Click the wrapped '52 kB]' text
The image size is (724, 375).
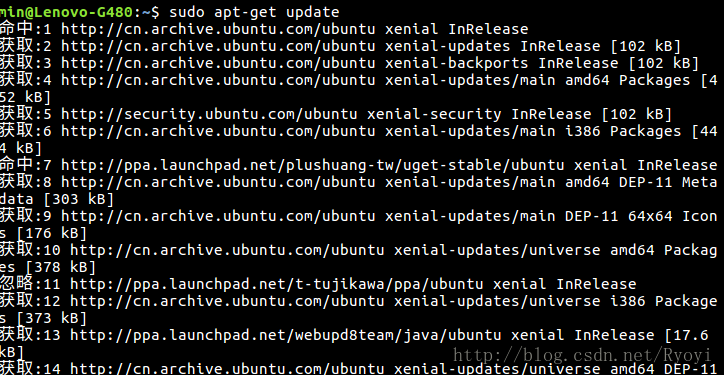(x=25, y=97)
